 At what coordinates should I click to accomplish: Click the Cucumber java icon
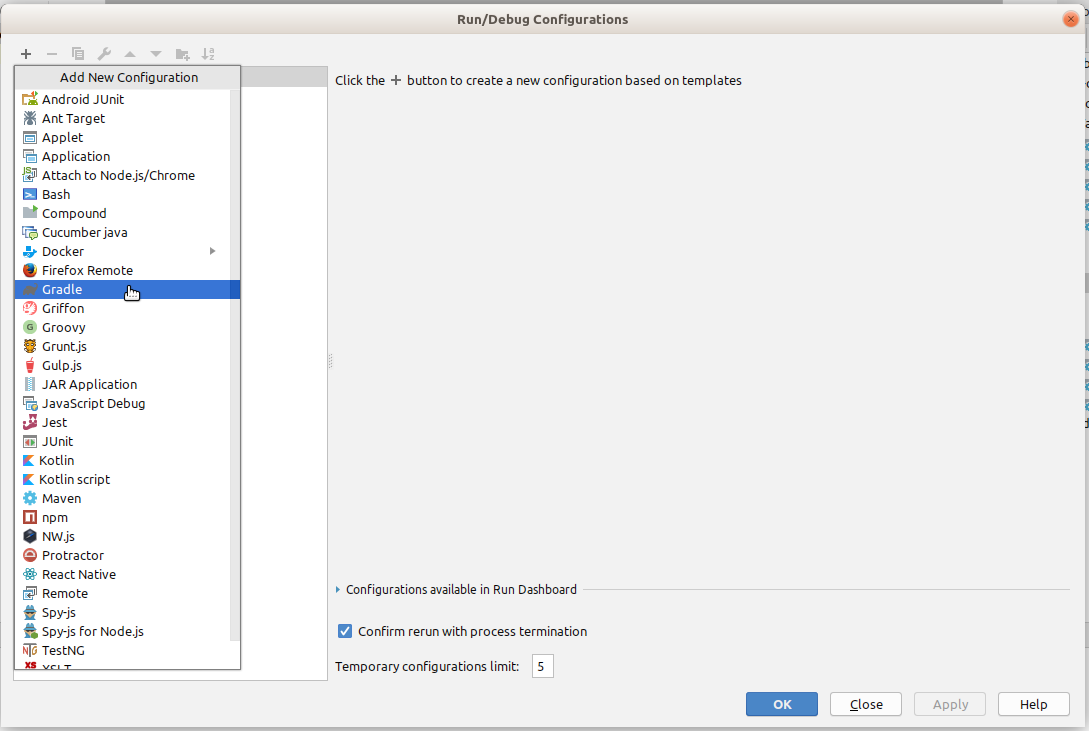(30, 233)
